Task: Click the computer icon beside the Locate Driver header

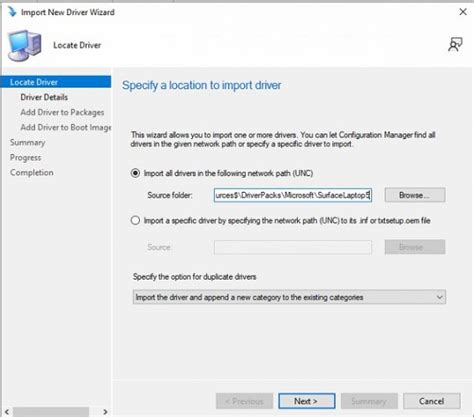Action: pyautogui.click(x=25, y=46)
